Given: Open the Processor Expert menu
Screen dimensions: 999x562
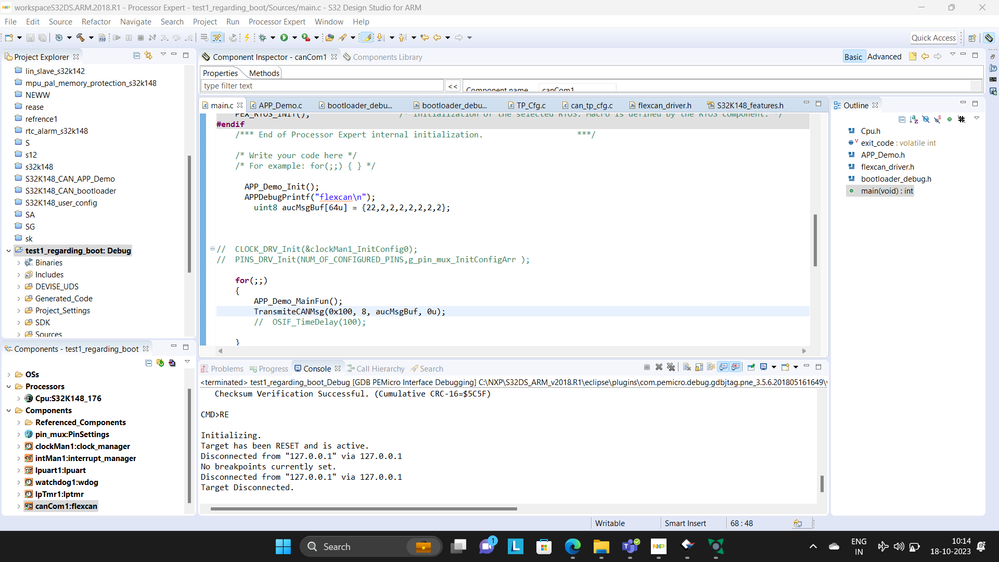Looking at the screenshot, I should click(277, 22).
